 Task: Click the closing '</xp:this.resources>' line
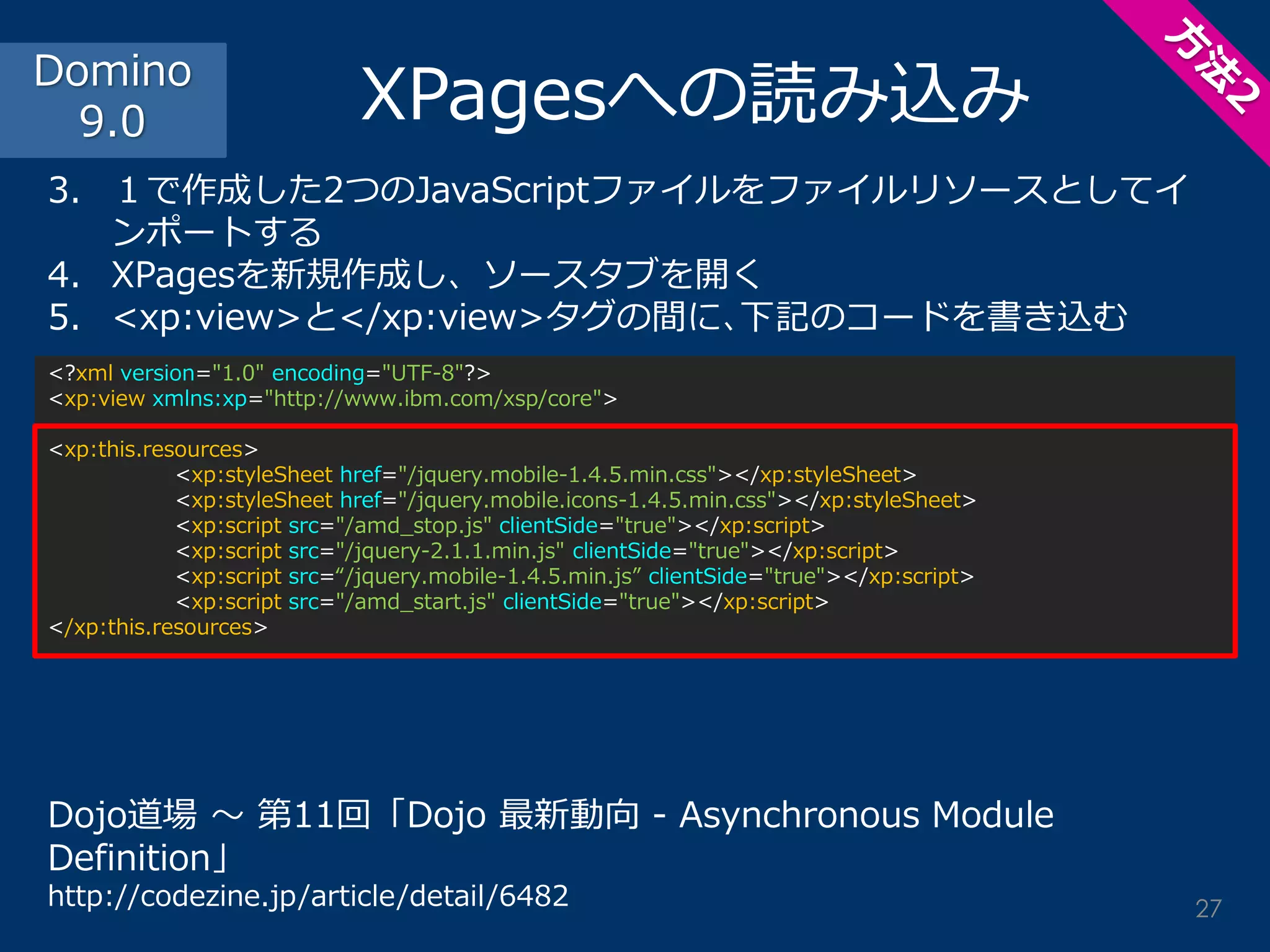158,627
